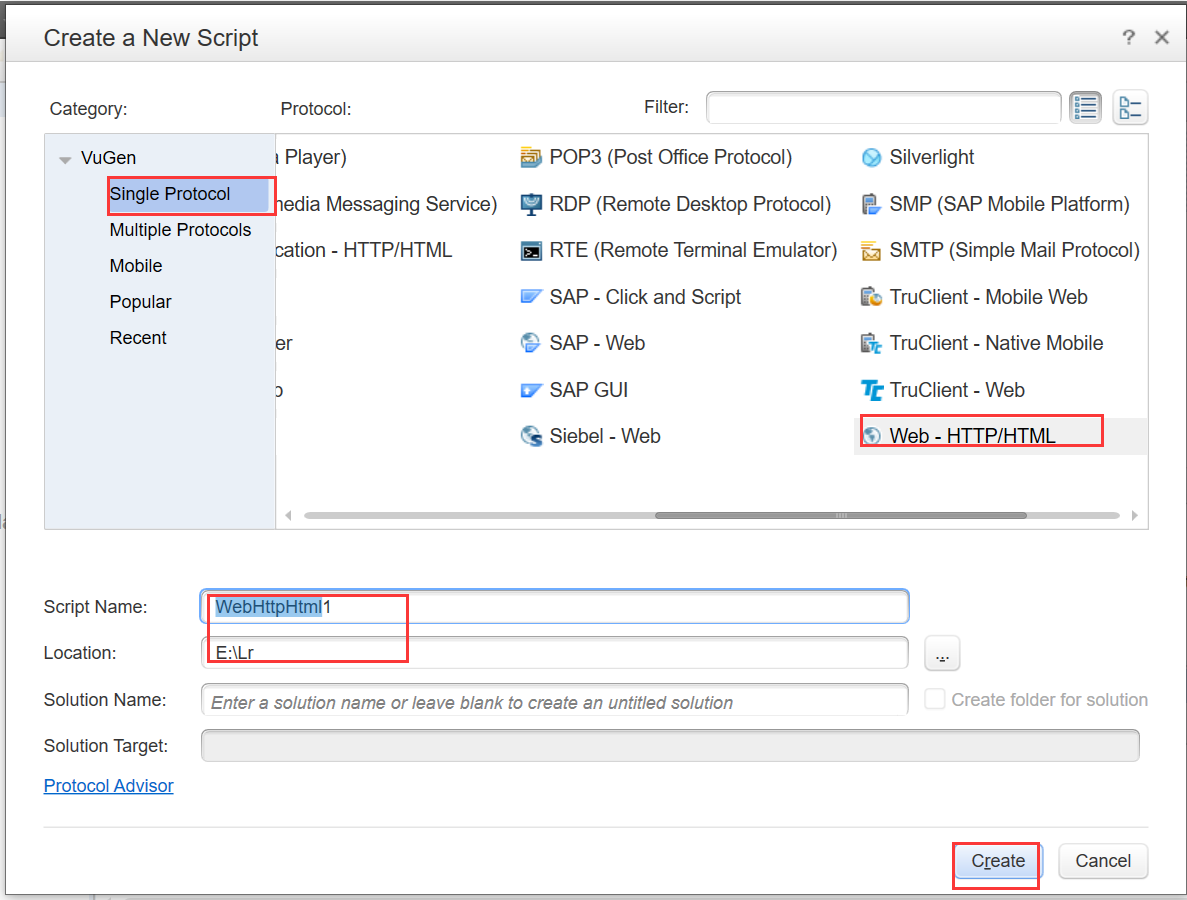The height and width of the screenshot is (900, 1187).
Task: Select Multiple Protocols category
Action: click(x=180, y=230)
